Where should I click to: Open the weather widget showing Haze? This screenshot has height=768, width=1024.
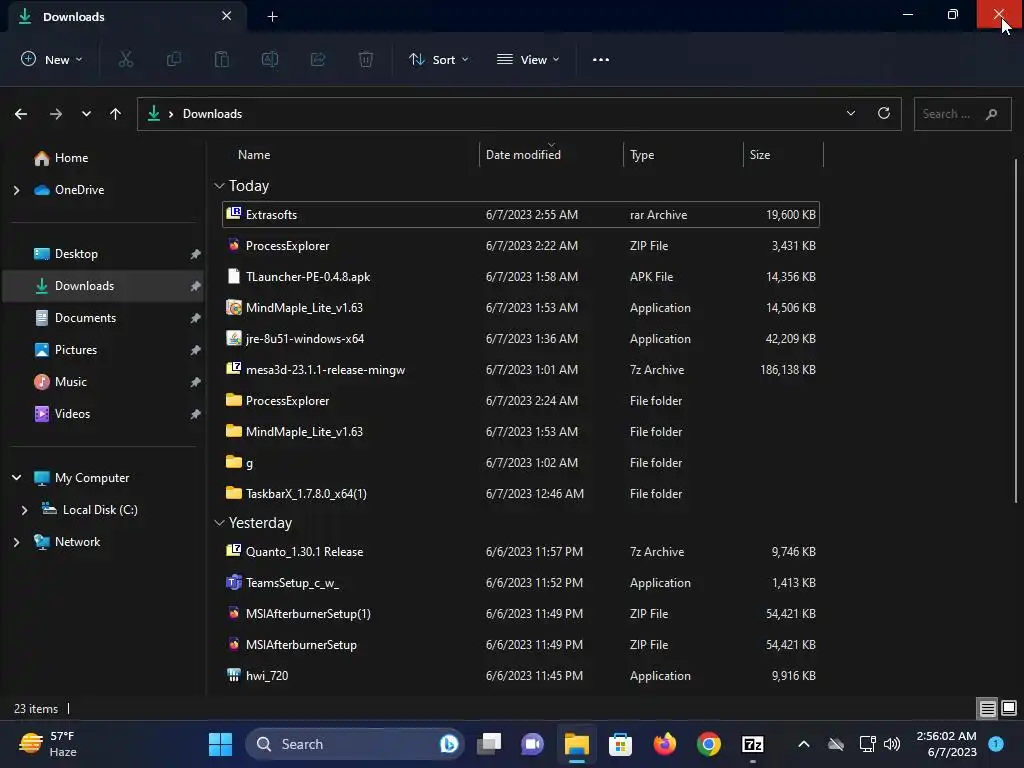coord(47,744)
